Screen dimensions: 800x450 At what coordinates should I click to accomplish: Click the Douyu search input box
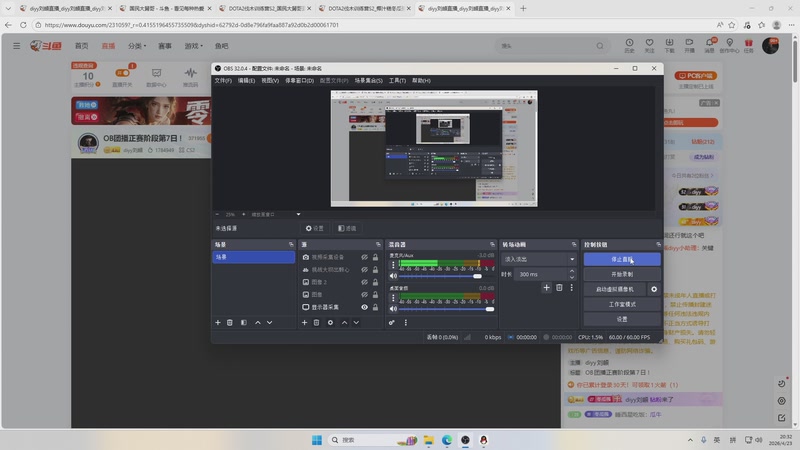click(x=546, y=46)
